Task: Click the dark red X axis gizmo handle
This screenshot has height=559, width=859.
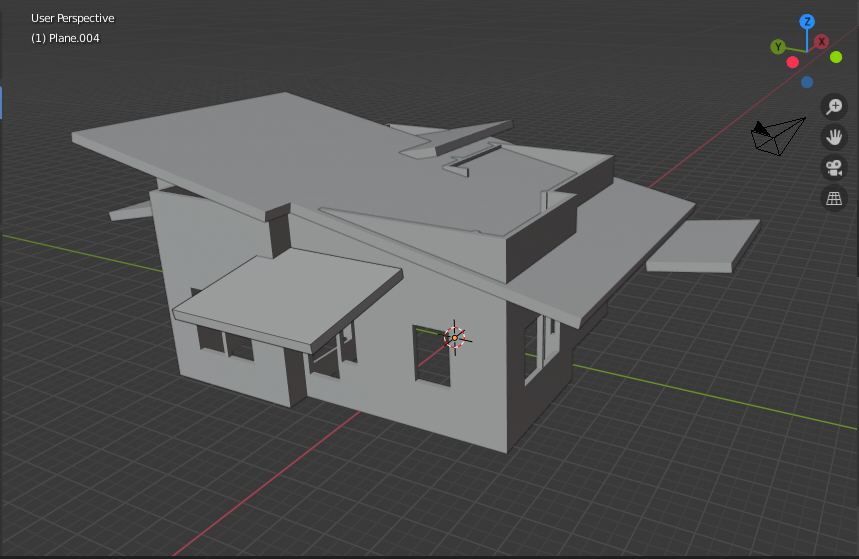Action: (x=821, y=42)
